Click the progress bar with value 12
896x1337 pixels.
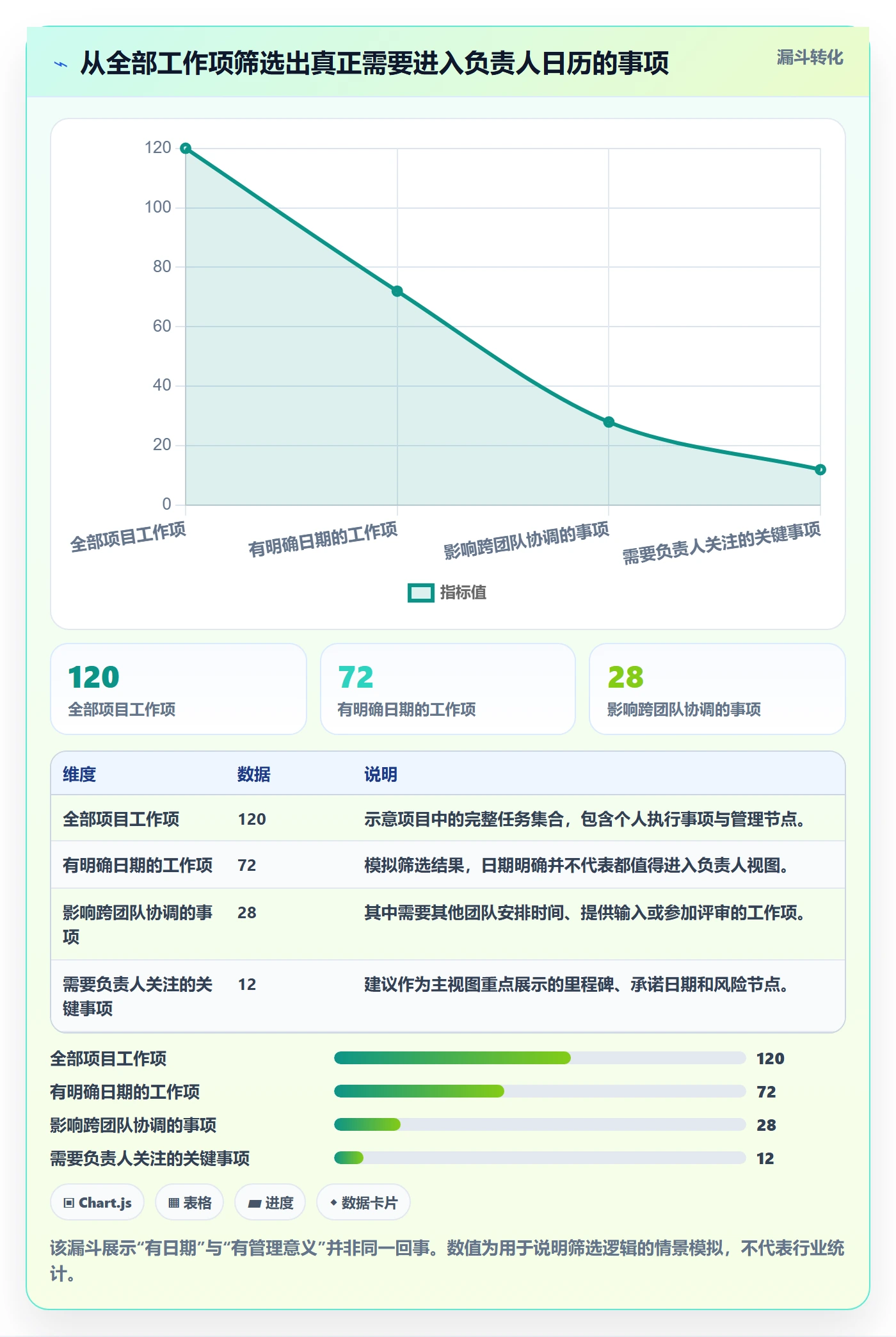(x=540, y=1158)
